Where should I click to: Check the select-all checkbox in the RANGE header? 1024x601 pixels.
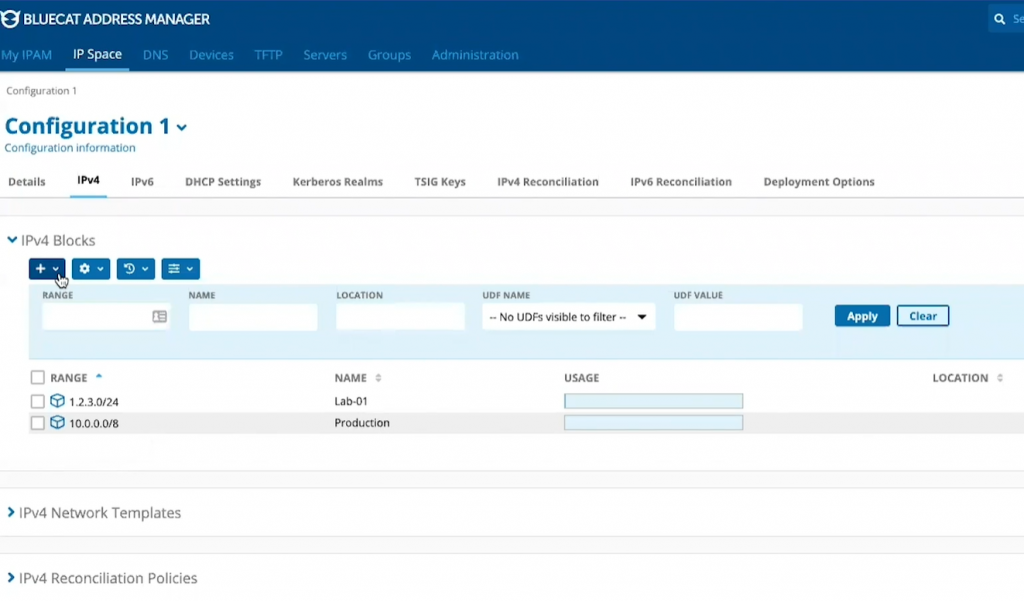[37, 377]
